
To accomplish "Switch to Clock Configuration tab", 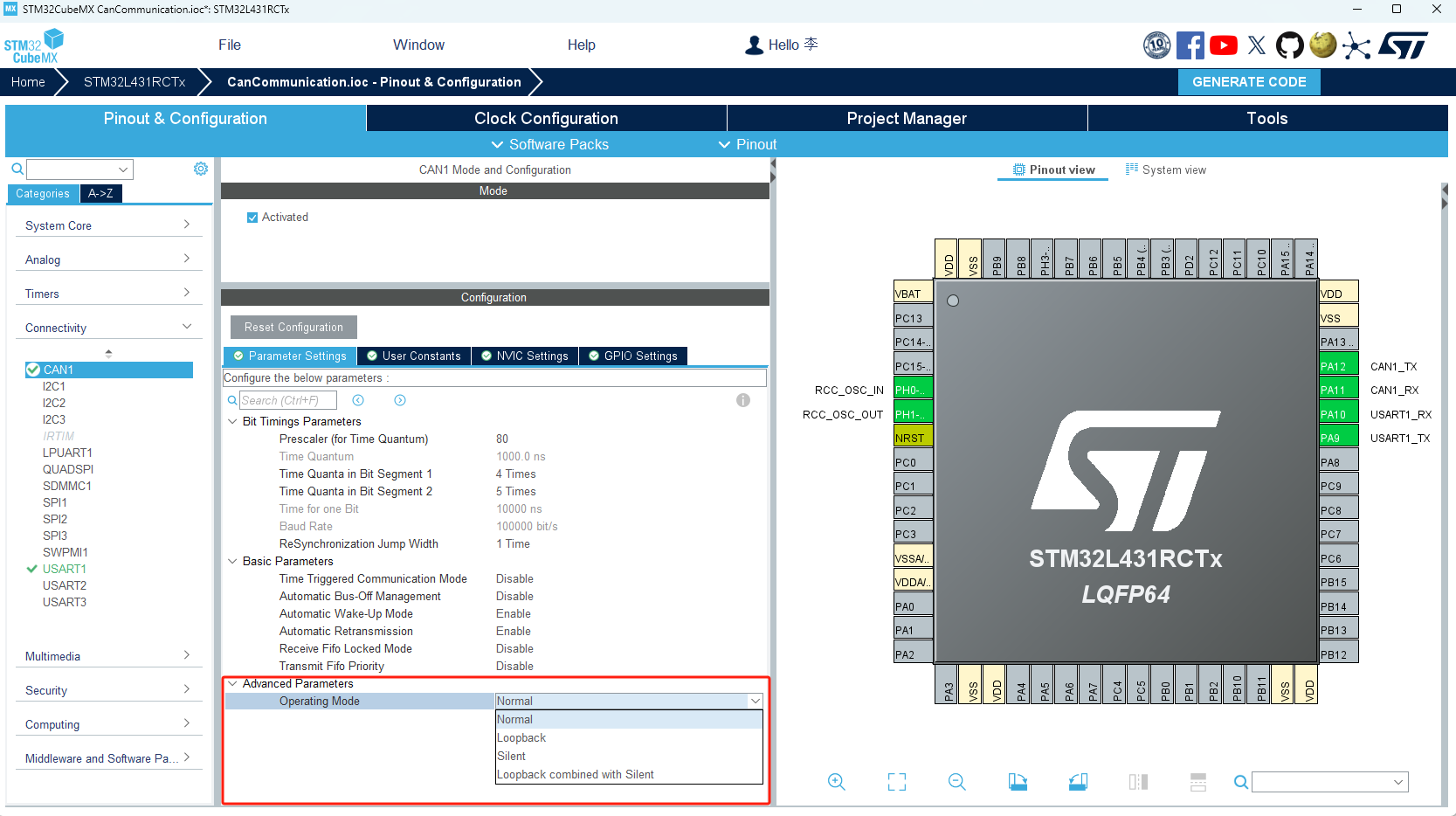I will (x=546, y=118).
